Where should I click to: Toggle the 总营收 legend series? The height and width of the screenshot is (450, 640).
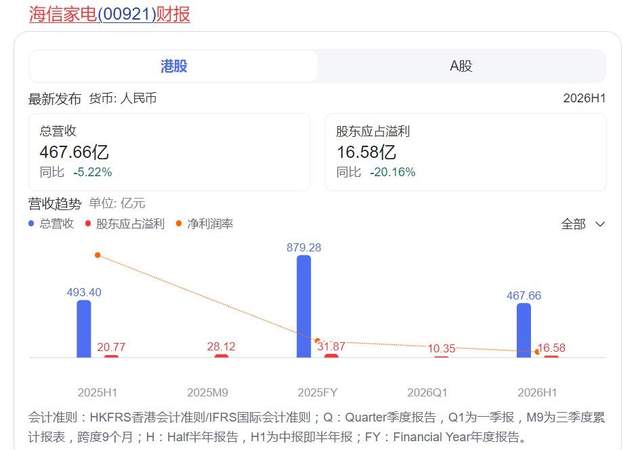pyautogui.click(x=51, y=223)
